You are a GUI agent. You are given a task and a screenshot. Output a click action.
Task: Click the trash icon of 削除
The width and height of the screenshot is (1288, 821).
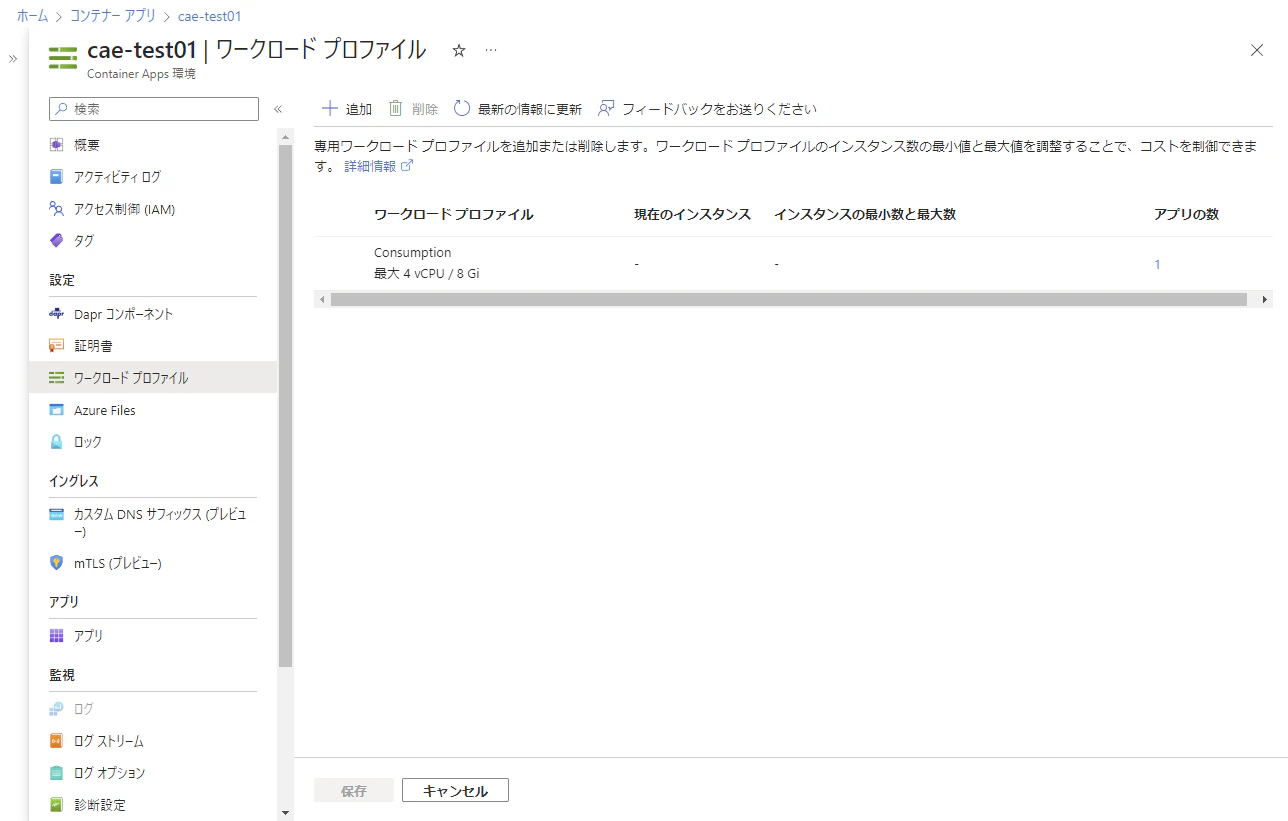396,109
